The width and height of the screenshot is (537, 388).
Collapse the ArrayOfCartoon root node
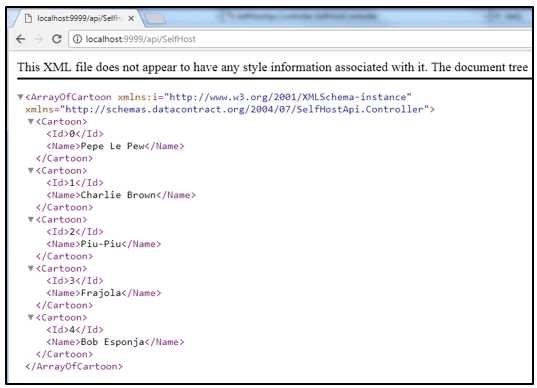coord(21,97)
